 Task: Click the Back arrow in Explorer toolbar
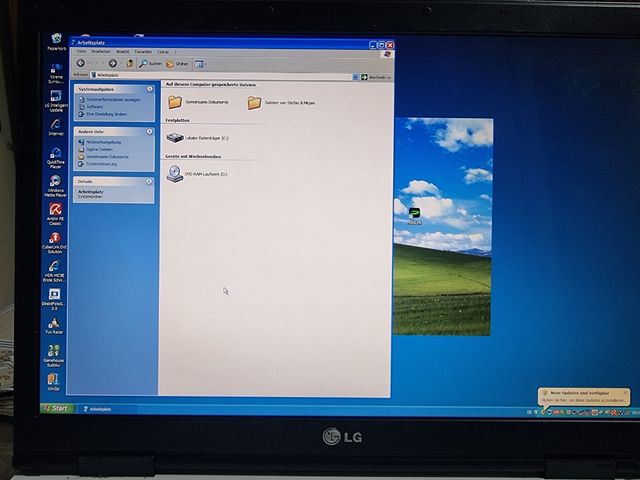click(x=81, y=63)
